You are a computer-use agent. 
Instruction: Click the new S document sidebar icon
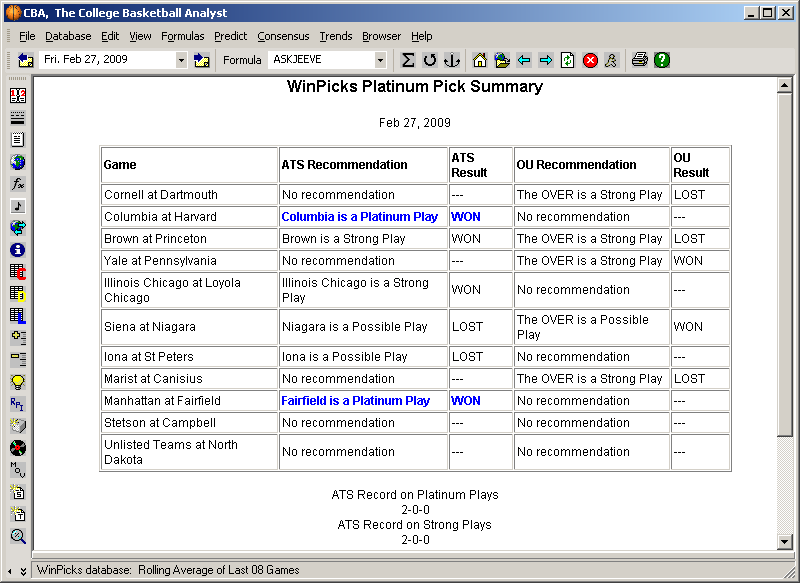click(x=18, y=492)
